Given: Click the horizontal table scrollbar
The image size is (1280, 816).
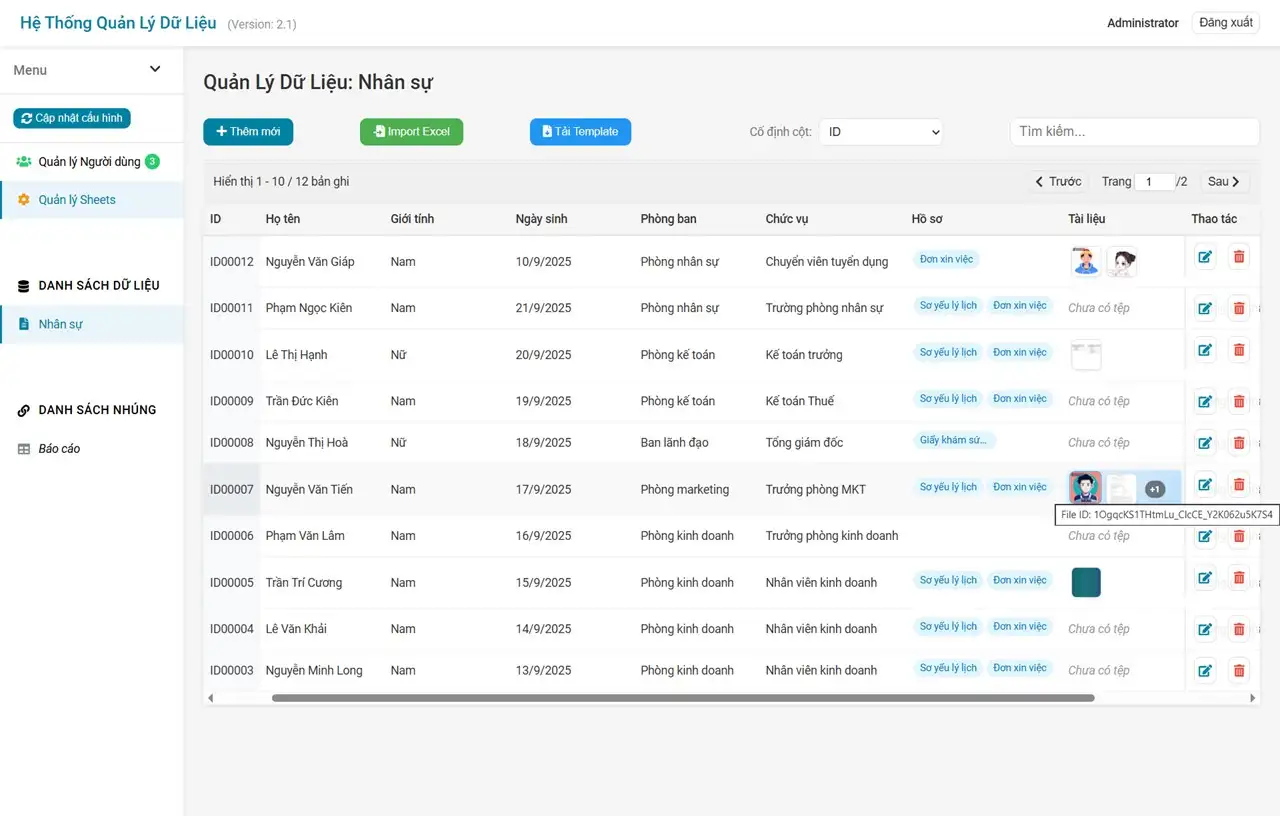Looking at the screenshot, I should pos(683,698).
